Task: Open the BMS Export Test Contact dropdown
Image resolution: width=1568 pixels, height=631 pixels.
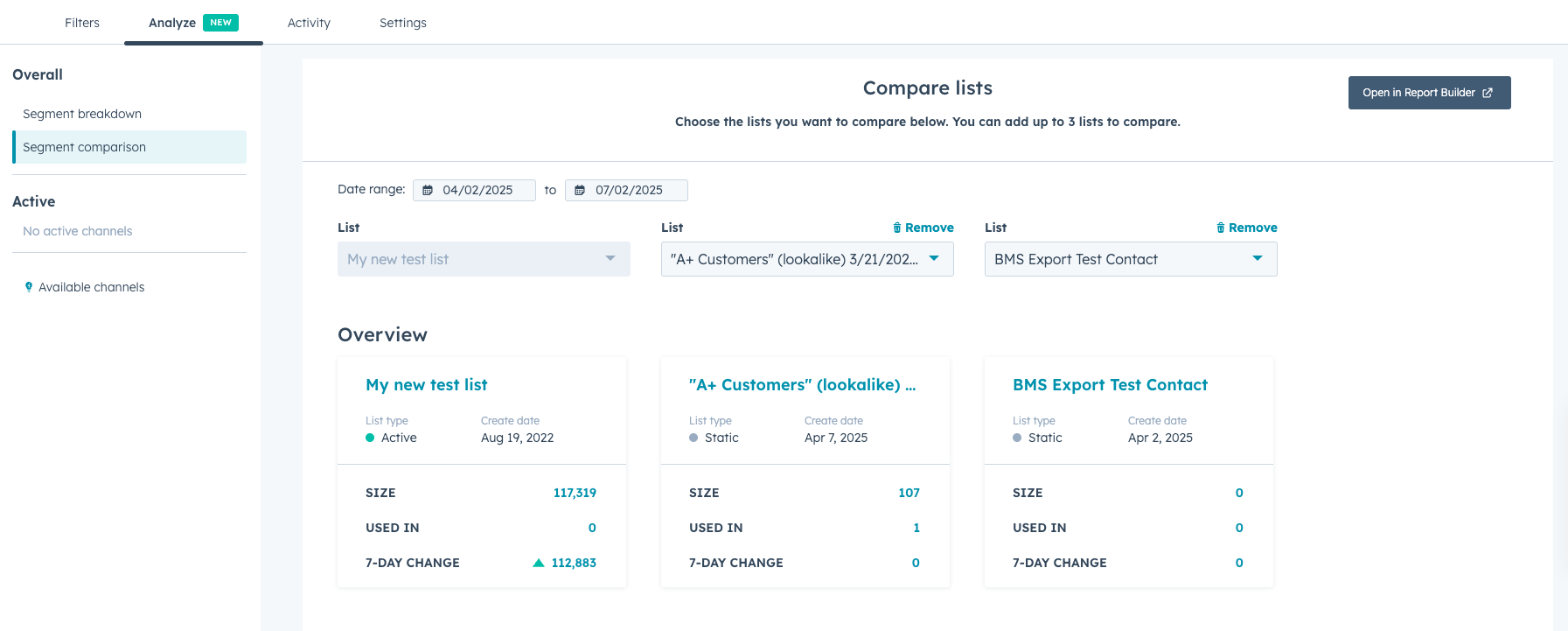Action: coord(1130,259)
